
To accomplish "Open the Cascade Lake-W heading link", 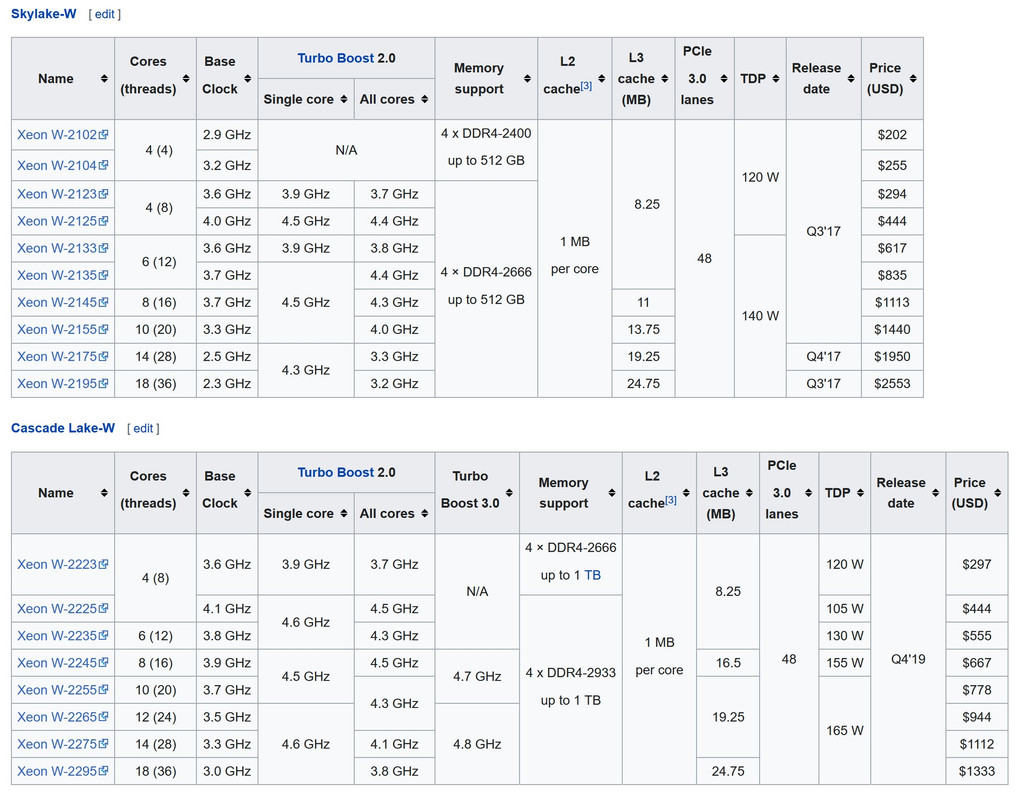I will point(63,428).
